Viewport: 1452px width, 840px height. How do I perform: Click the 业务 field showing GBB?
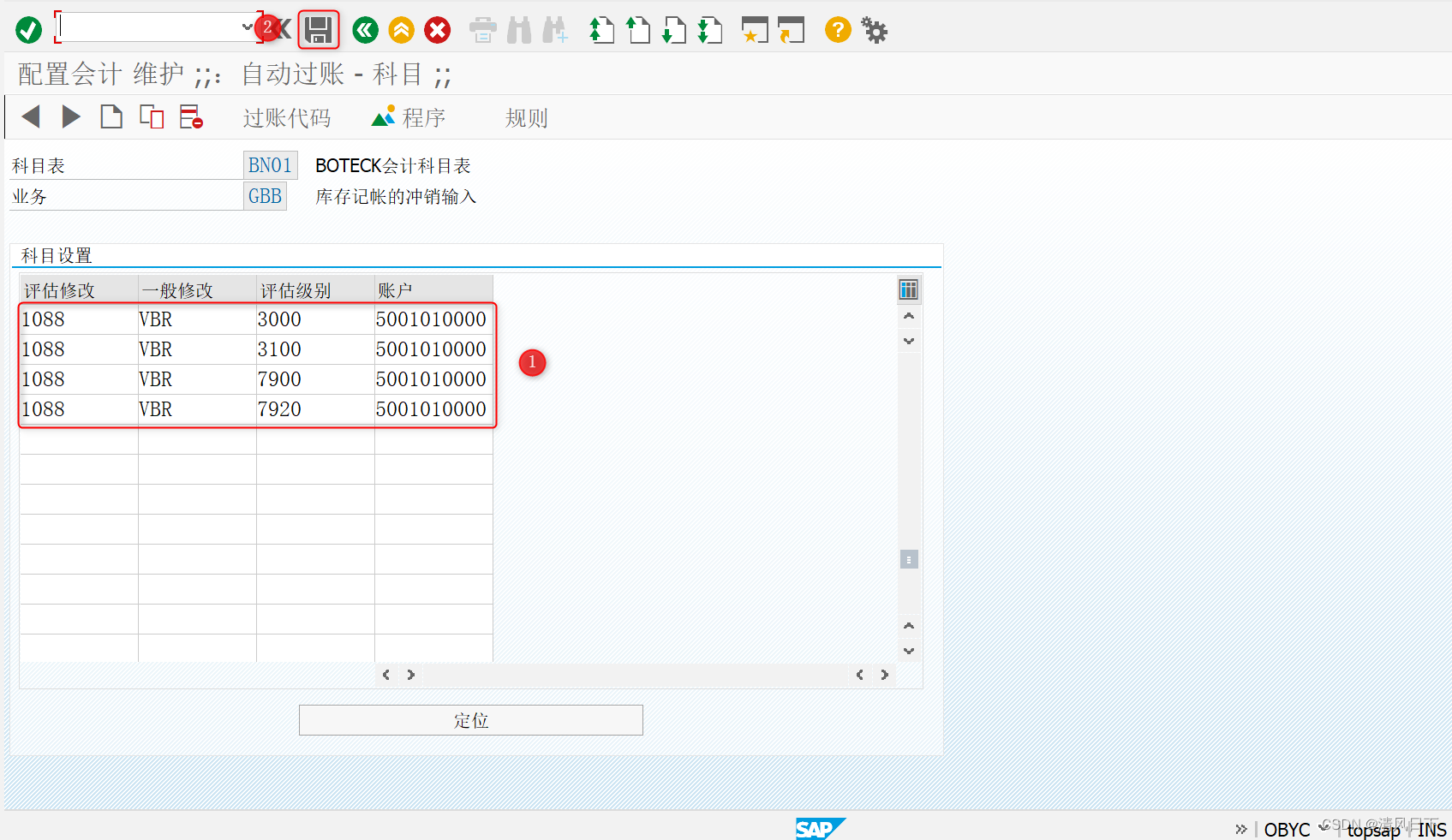pos(265,196)
